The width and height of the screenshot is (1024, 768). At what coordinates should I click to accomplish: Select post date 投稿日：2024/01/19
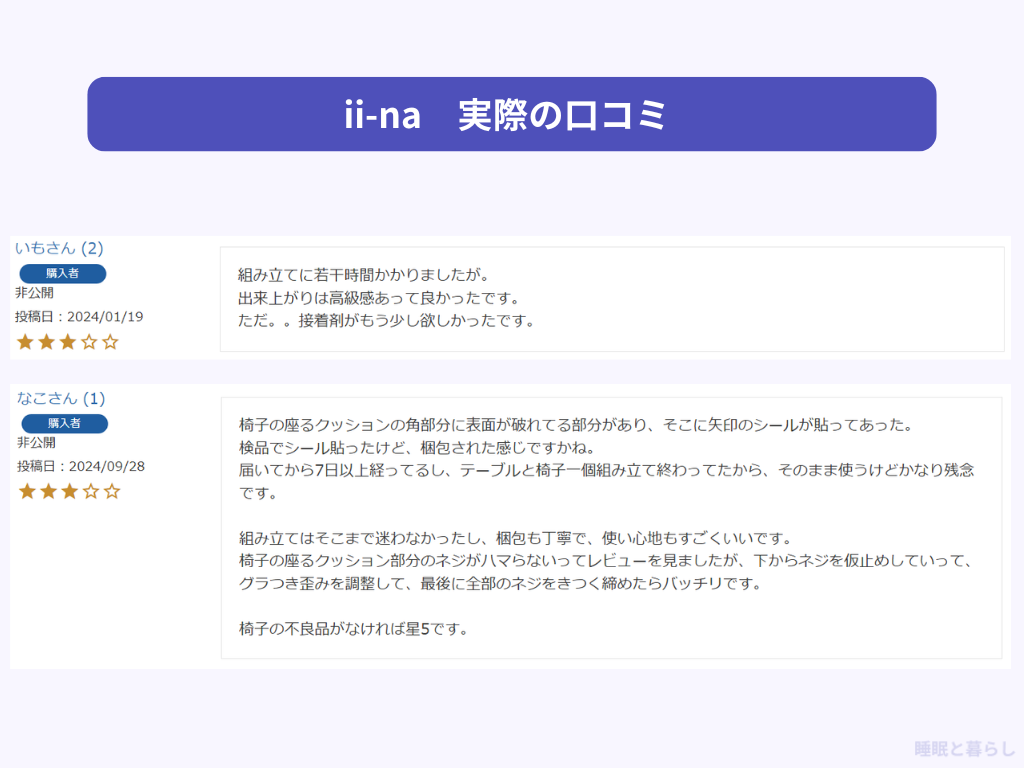coord(79,317)
